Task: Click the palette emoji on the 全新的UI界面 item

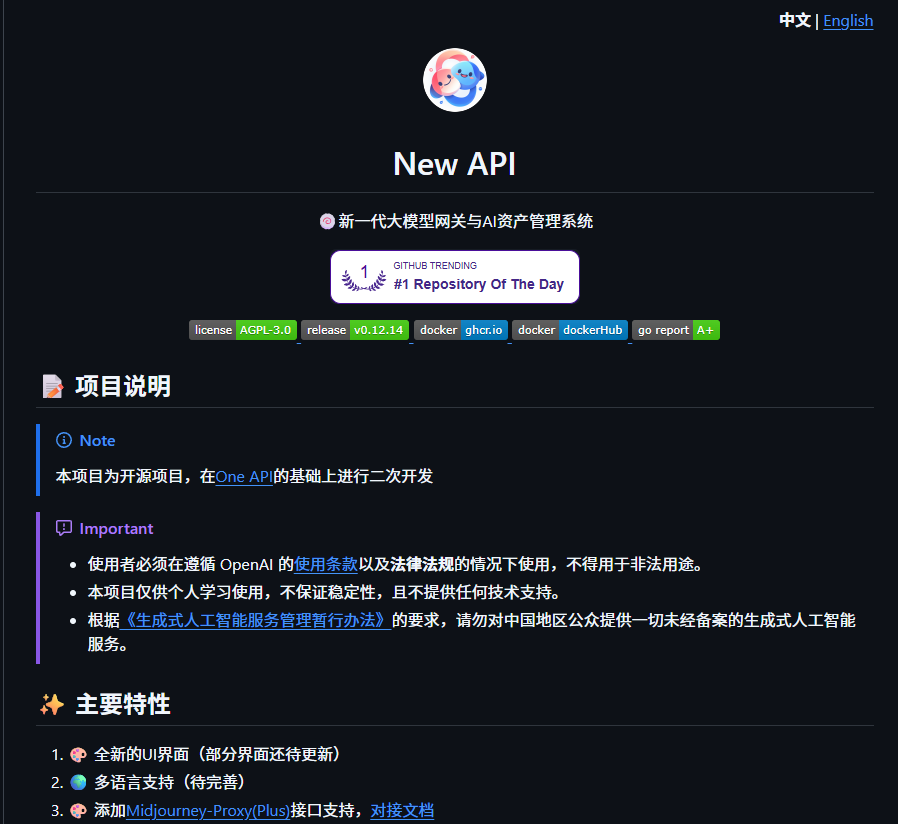Action: [78, 754]
